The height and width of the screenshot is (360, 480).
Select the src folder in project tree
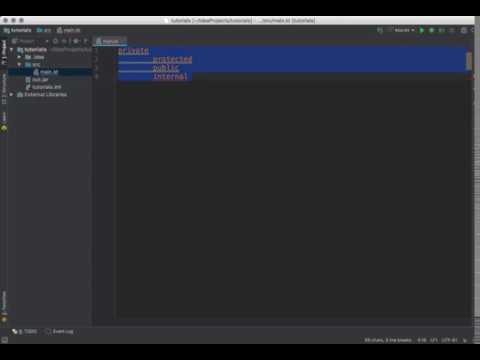[33, 64]
